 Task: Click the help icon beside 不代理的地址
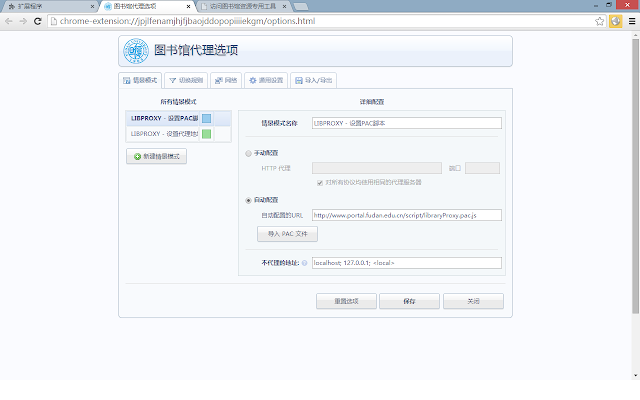click(x=304, y=263)
